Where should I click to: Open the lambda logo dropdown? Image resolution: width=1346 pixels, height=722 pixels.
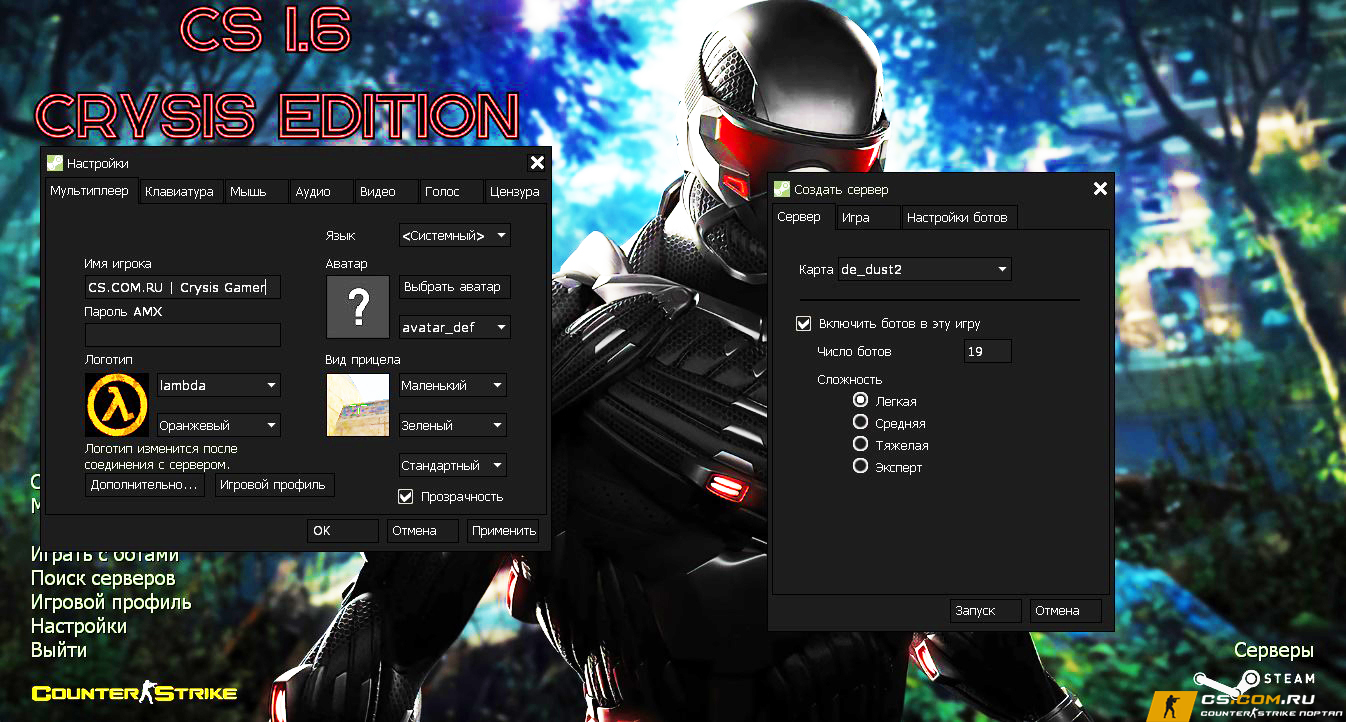click(x=219, y=385)
